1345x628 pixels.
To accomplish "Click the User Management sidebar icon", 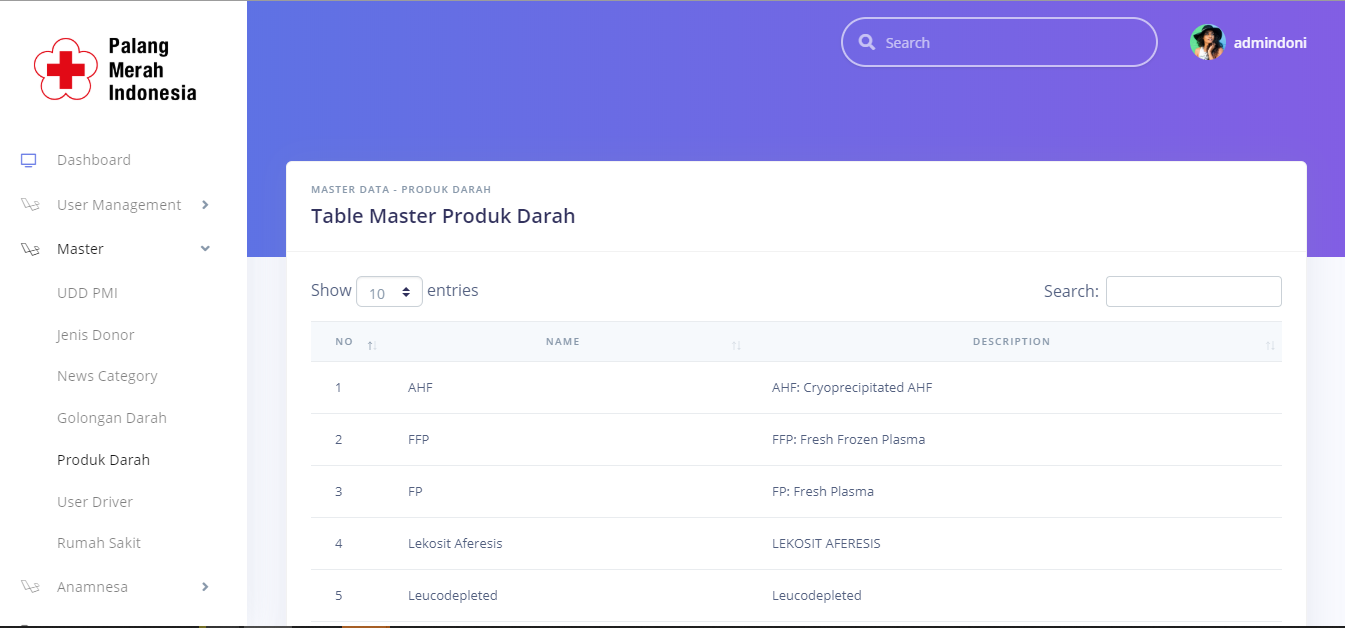I will 30,205.
